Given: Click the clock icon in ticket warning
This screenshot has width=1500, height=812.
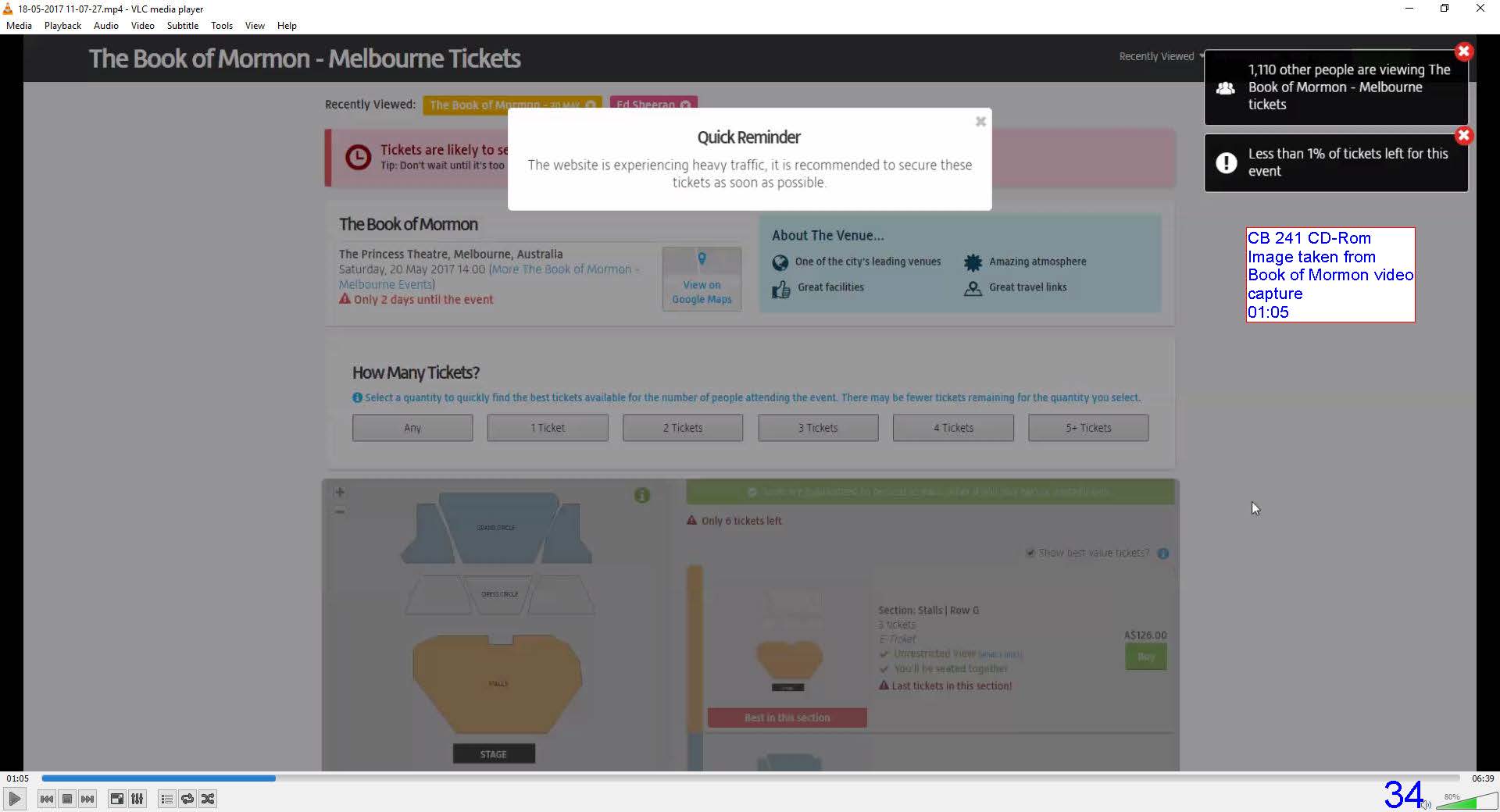Looking at the screenshot, I should click(358, 157).
